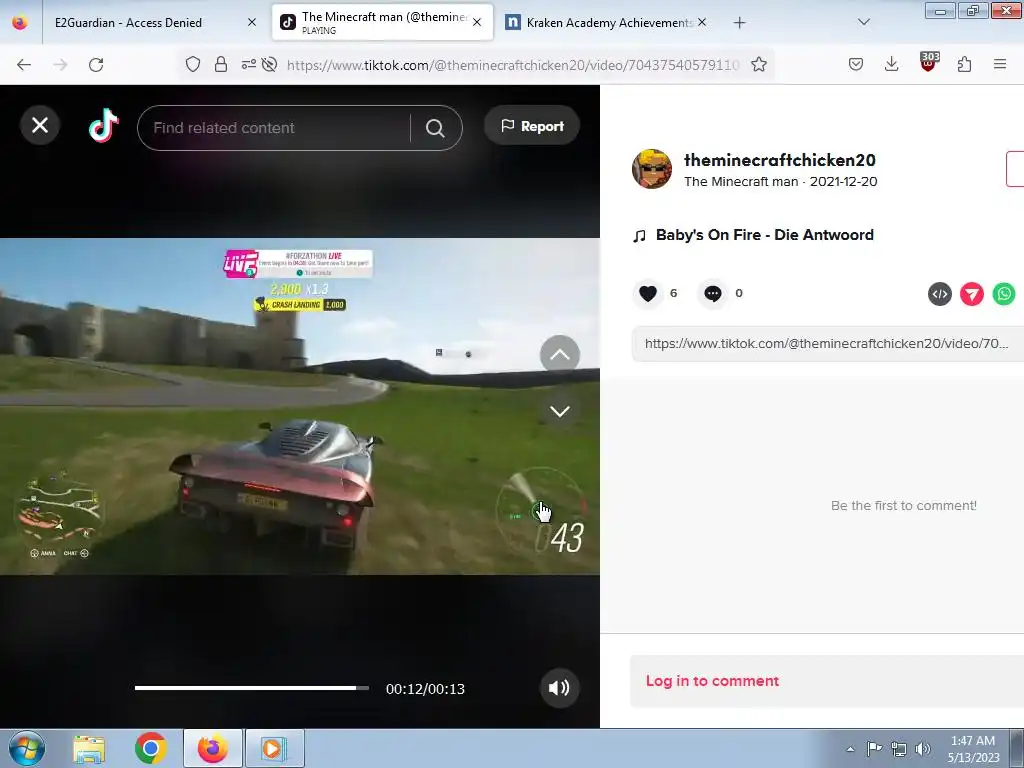The width and height of the screenshot is (1024, 768).
Task: Click the video link URL box
Action: (827, 344)
